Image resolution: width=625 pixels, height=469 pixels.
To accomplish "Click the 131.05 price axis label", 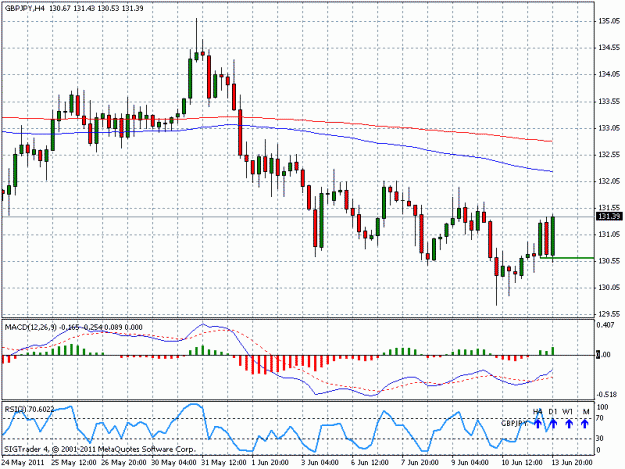I will [609, 234].
